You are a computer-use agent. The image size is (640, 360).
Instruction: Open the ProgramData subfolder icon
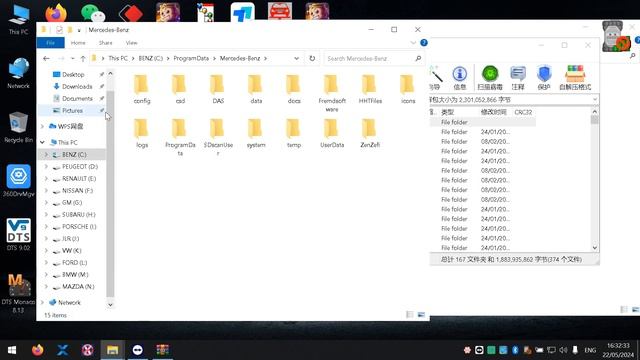click(180, 137)
